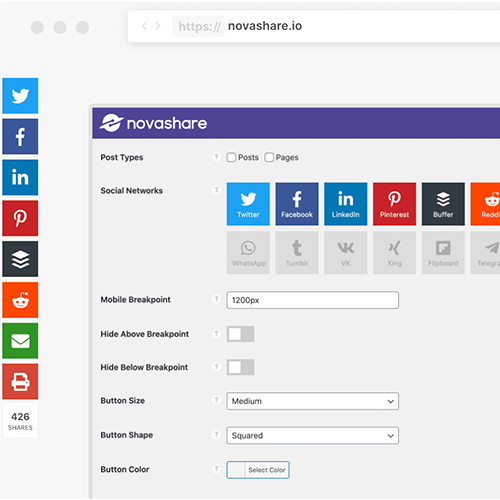
Task: Open the Button Shape dropdown showing Squared
Action: [313, 436]
